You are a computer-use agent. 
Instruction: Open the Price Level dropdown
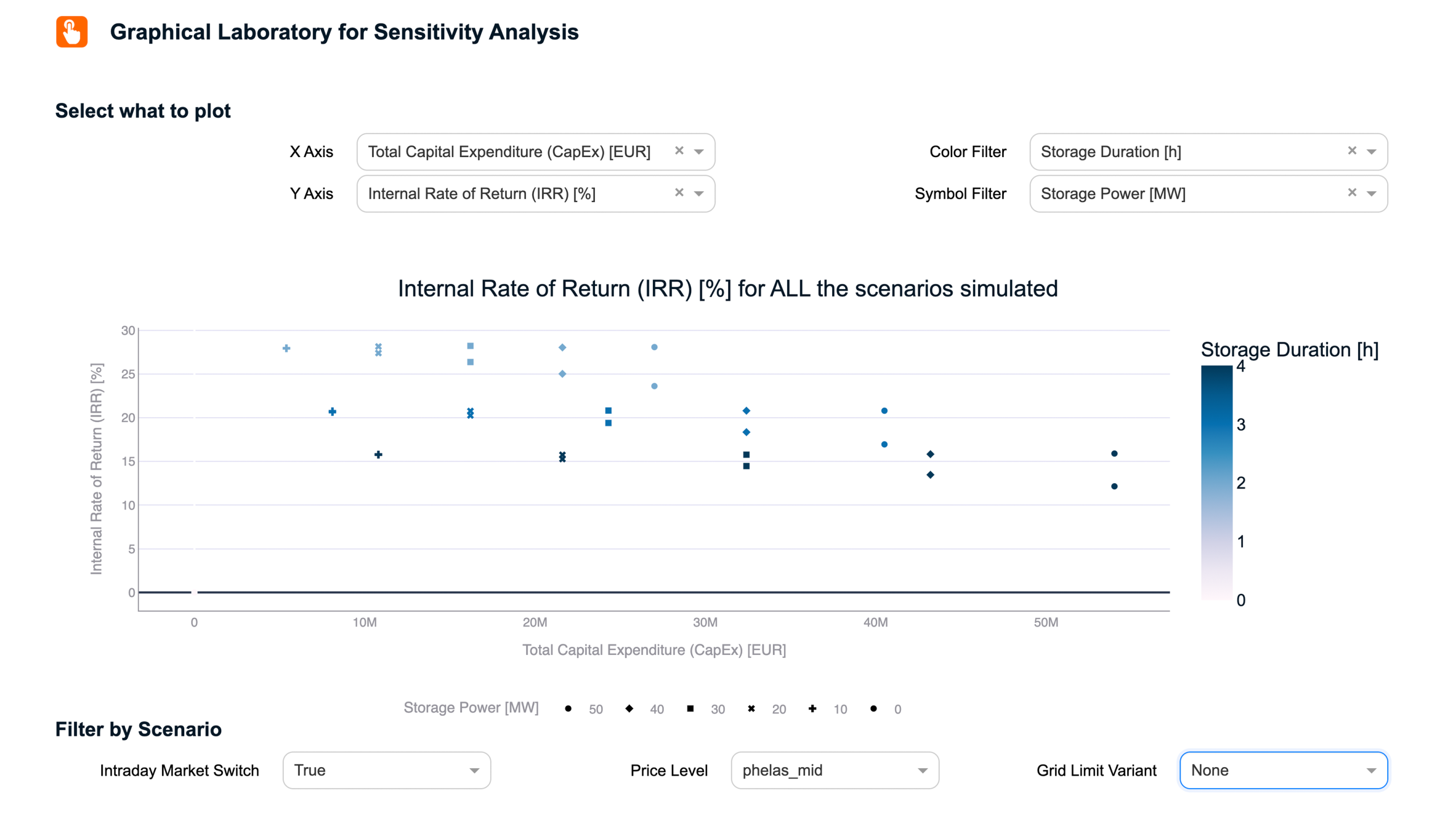pyautogui.click(x=834, y=770)
